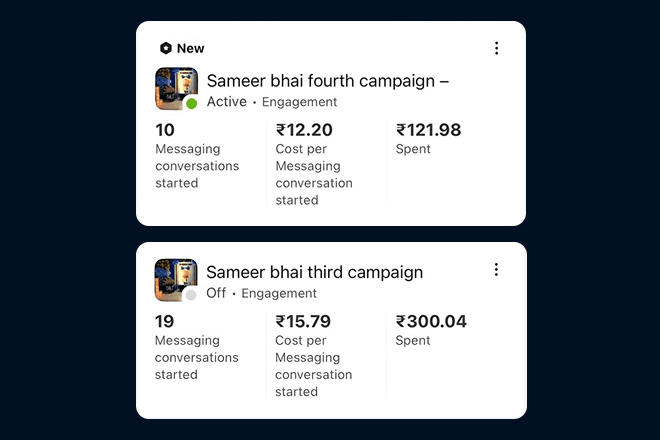660x440 pixels.
Task: Click the green Active status dot
Action: (x=192, y=104)
